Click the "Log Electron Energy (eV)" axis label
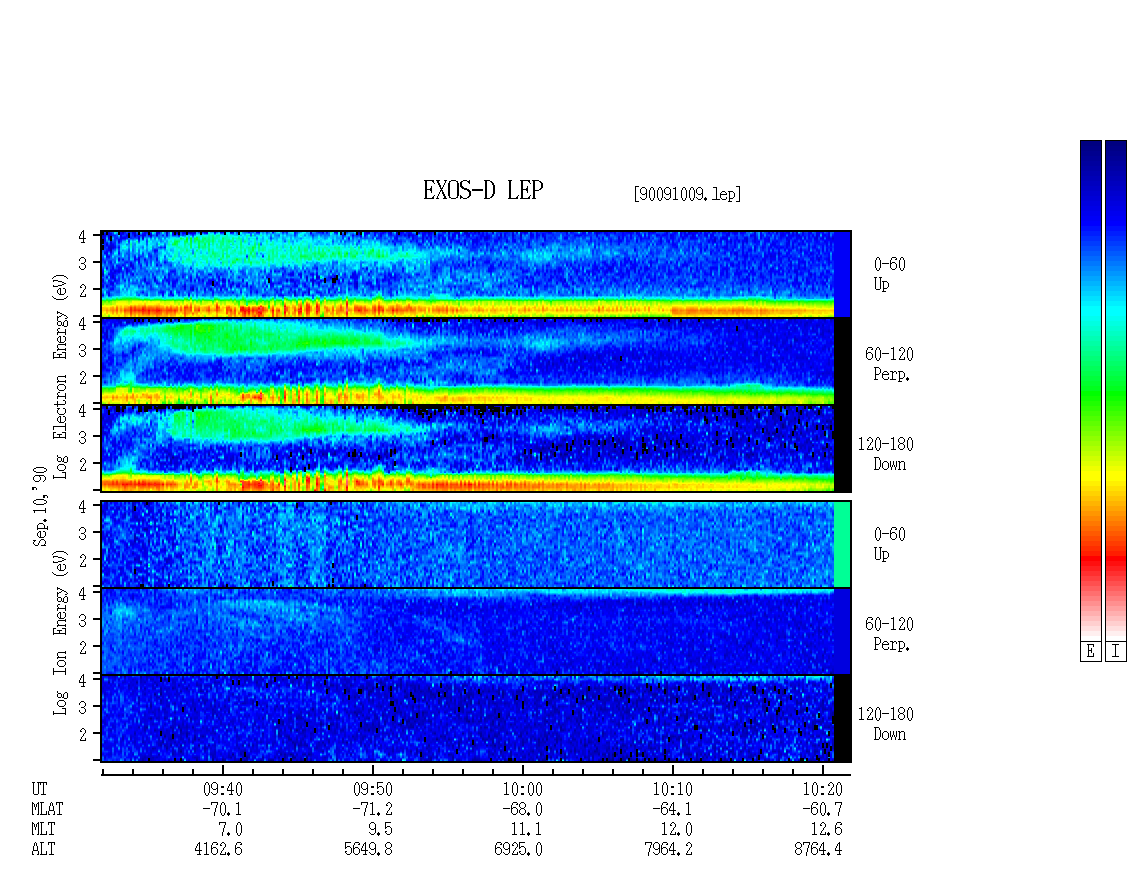Screen dimensions: 1130x875 click(x=61, y=376)
